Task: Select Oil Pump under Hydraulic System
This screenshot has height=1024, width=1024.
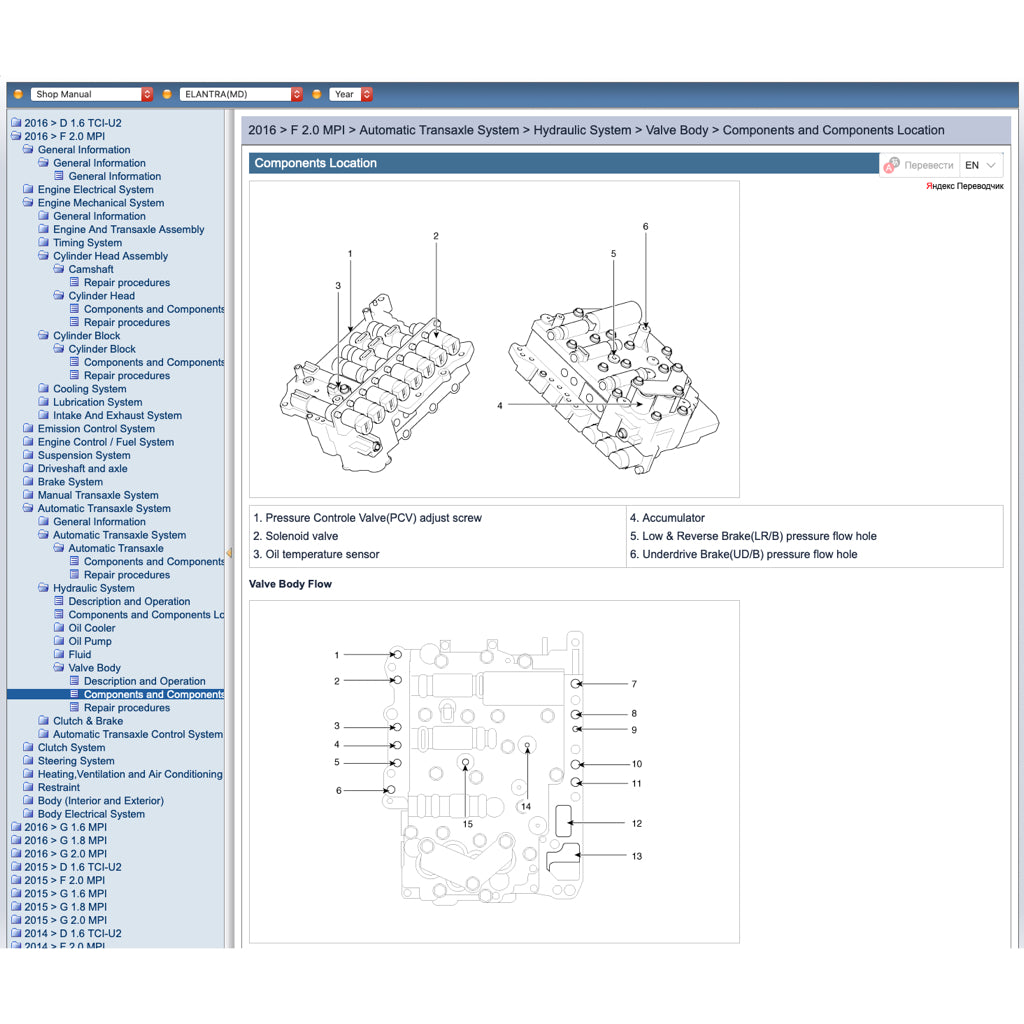Action: 90,641
